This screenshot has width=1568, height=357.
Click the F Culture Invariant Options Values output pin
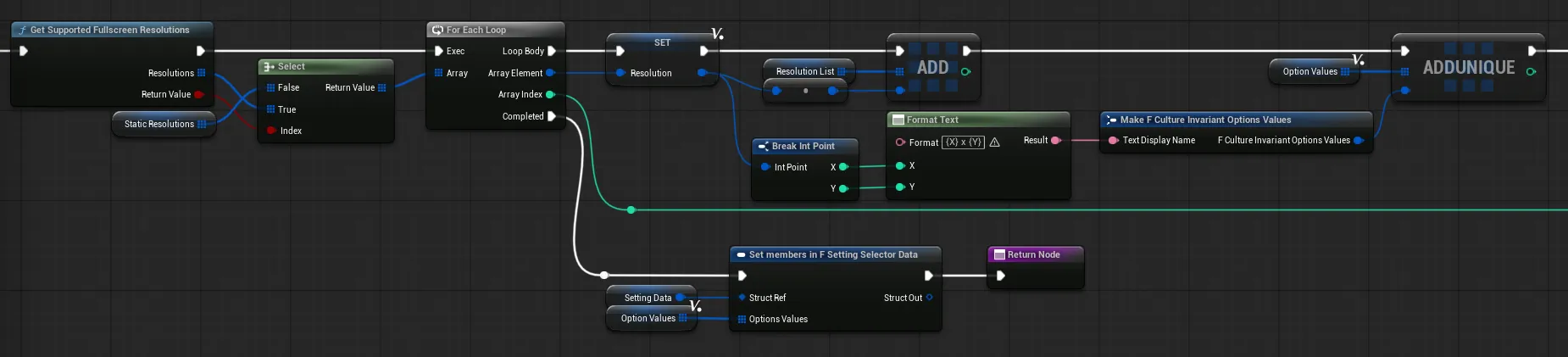tap(1359, 140)
